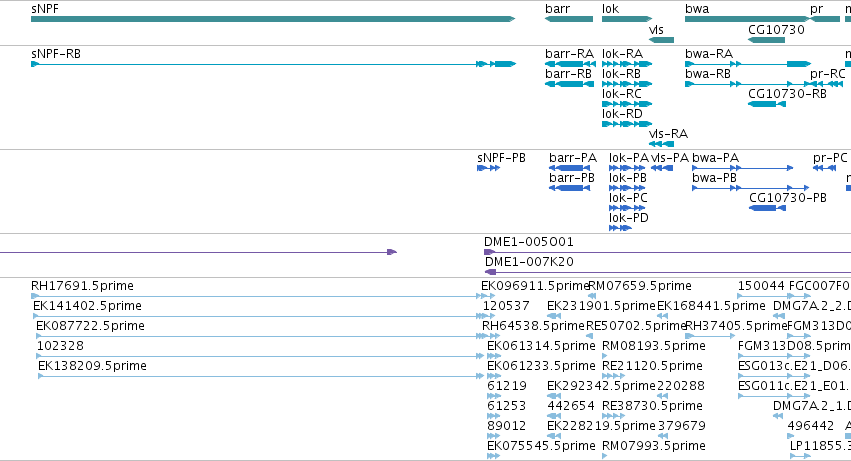This screenshot has height=461, width=851.
Task: Open protein vls-PA
Action: pyautogui.click(x=670, y=158)
